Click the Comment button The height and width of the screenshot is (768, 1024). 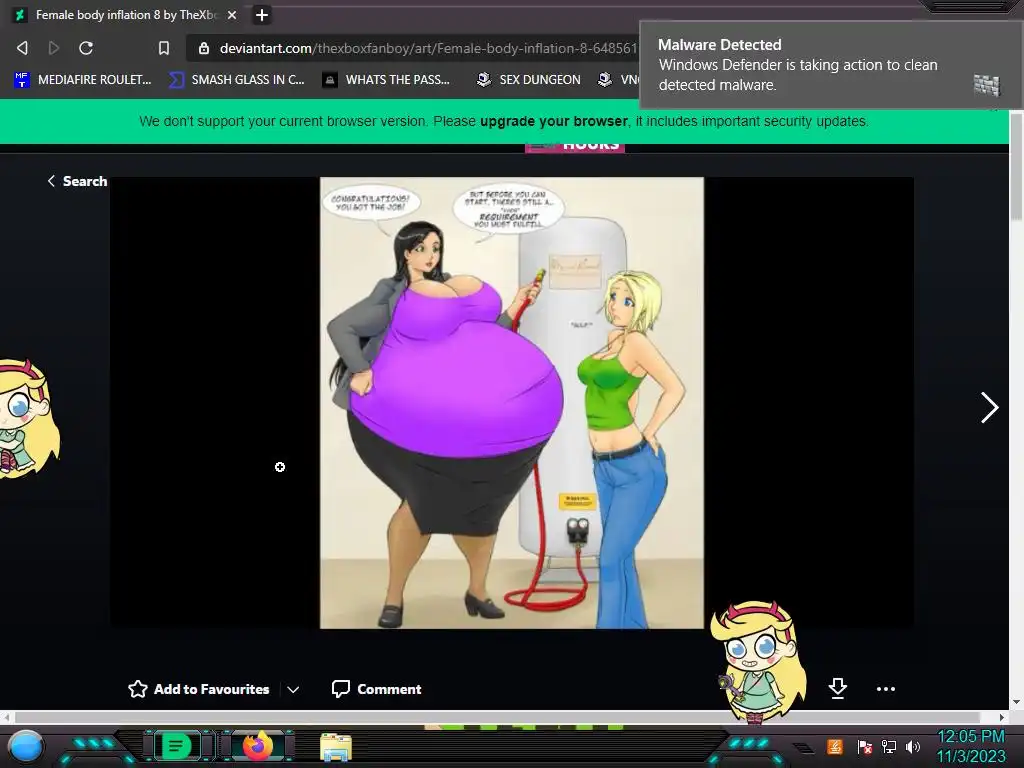tap(377, 689)
